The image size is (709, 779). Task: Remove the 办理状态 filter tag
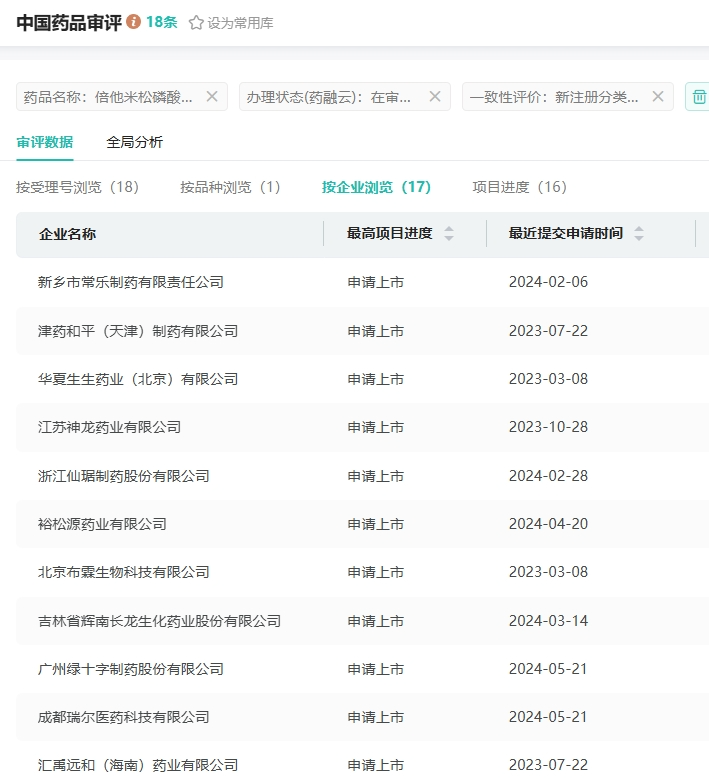(x=435, y=97)
